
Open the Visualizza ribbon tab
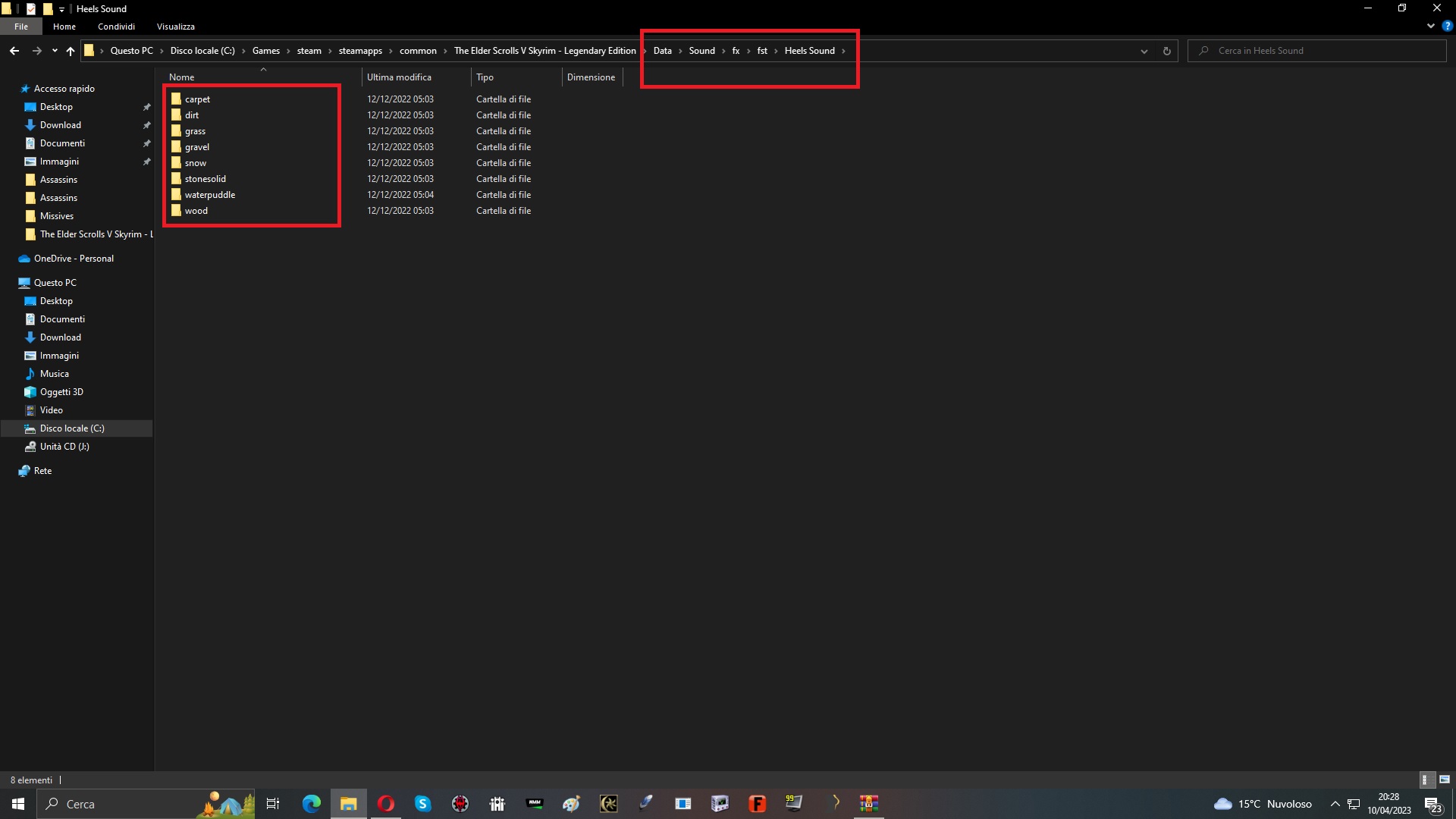click(176, 27)
